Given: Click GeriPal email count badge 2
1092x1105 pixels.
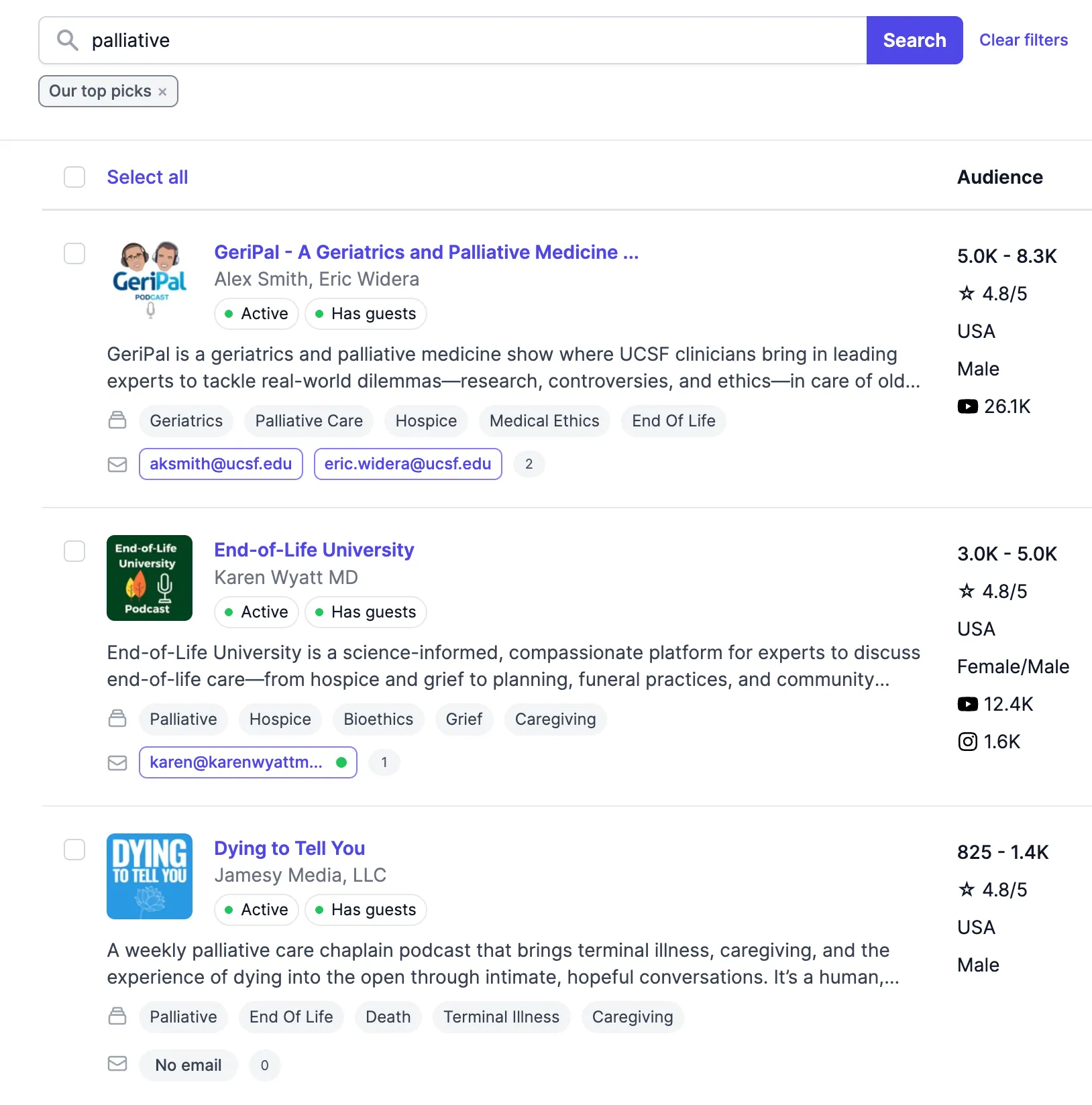Looking at the screenshot, I should 529,464.
